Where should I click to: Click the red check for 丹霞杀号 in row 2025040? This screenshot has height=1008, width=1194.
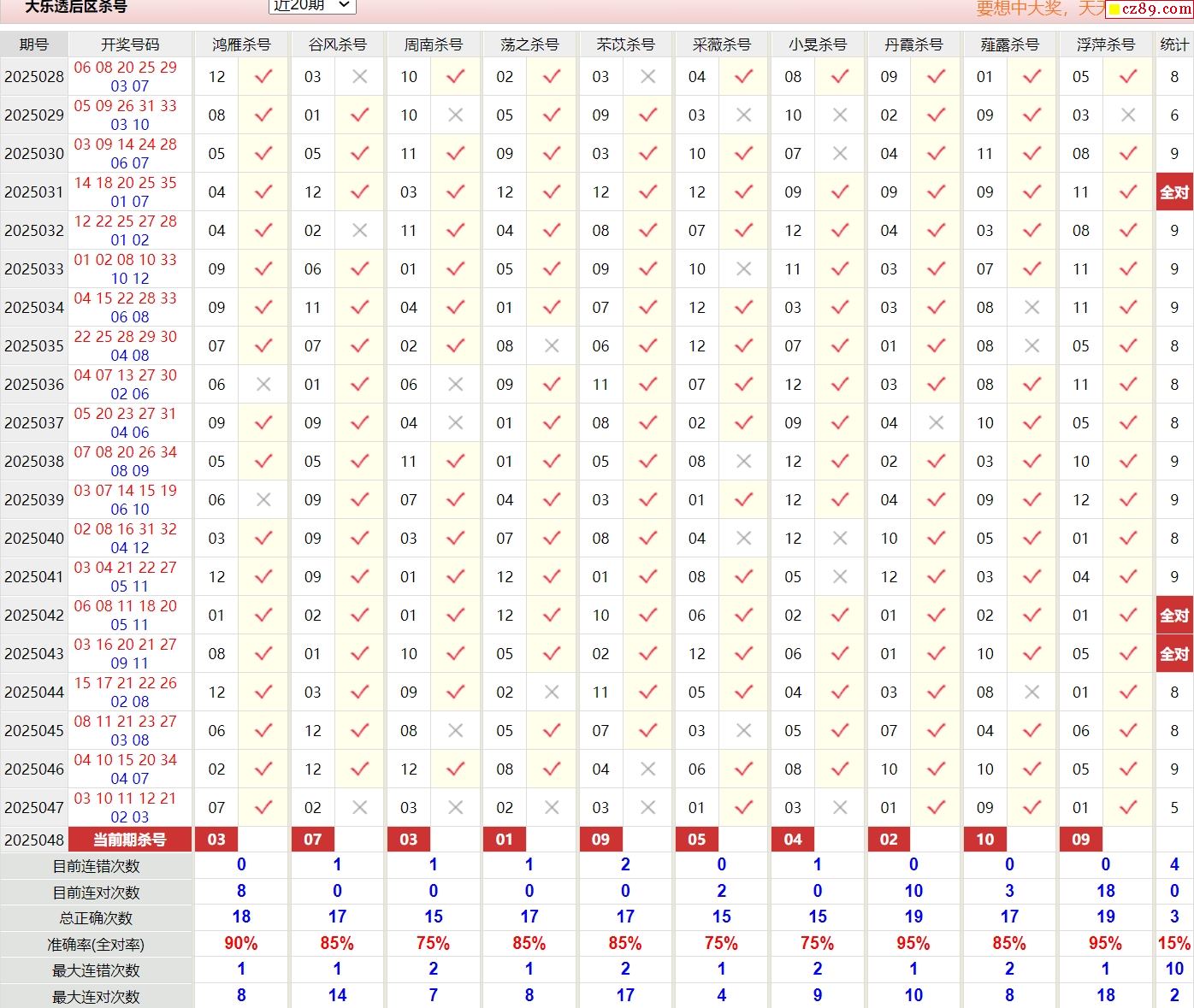point(936,538)
